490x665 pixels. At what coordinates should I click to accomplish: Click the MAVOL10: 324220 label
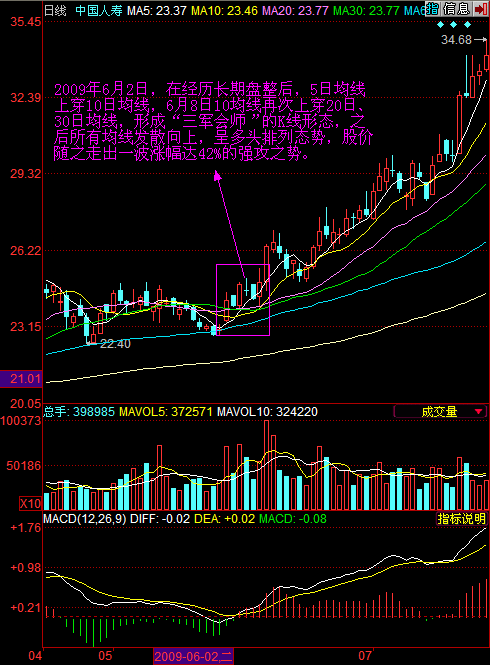point(267,411)
